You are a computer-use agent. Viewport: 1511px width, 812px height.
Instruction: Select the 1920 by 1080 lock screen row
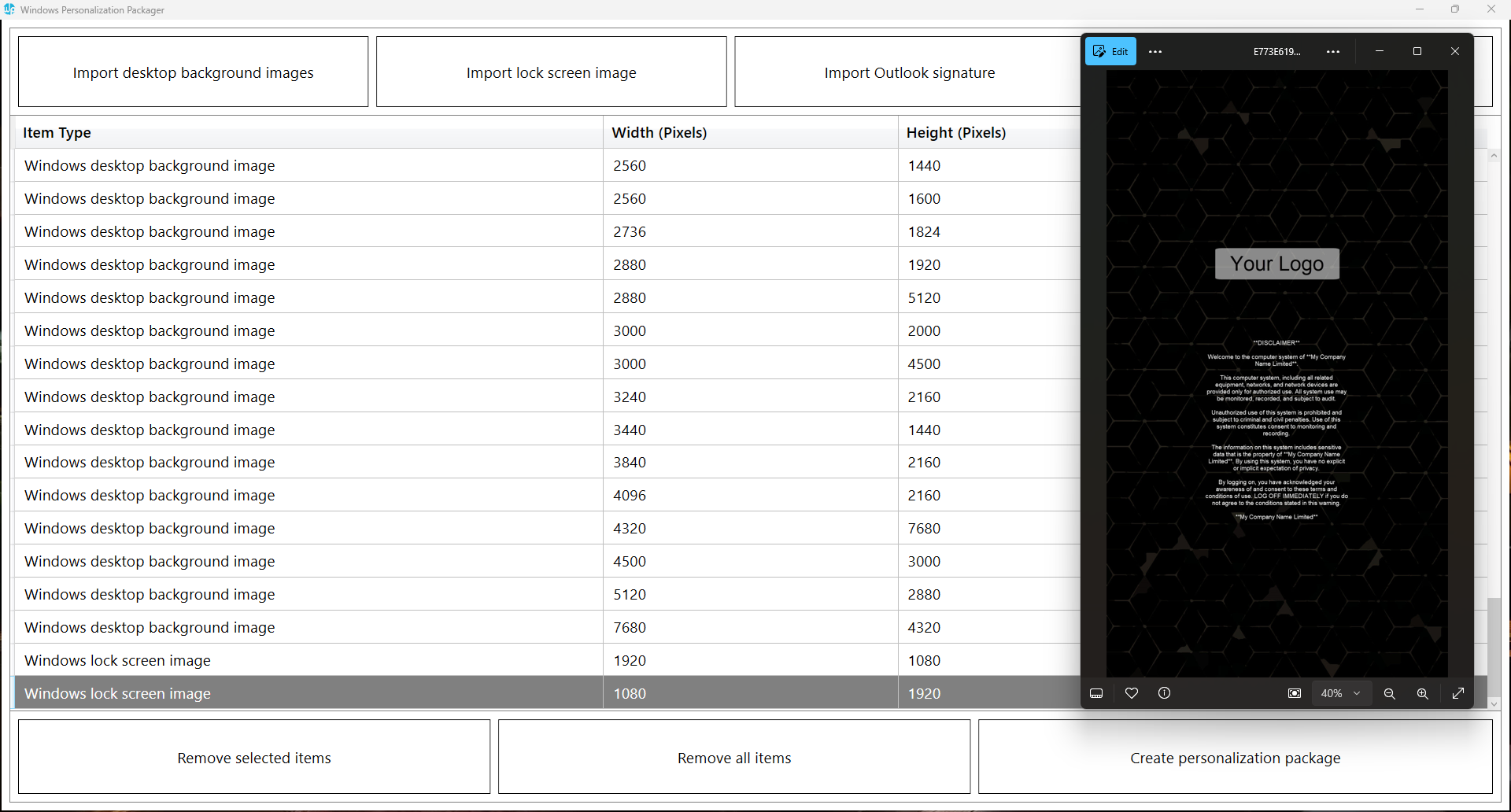[x=307, y=661]
